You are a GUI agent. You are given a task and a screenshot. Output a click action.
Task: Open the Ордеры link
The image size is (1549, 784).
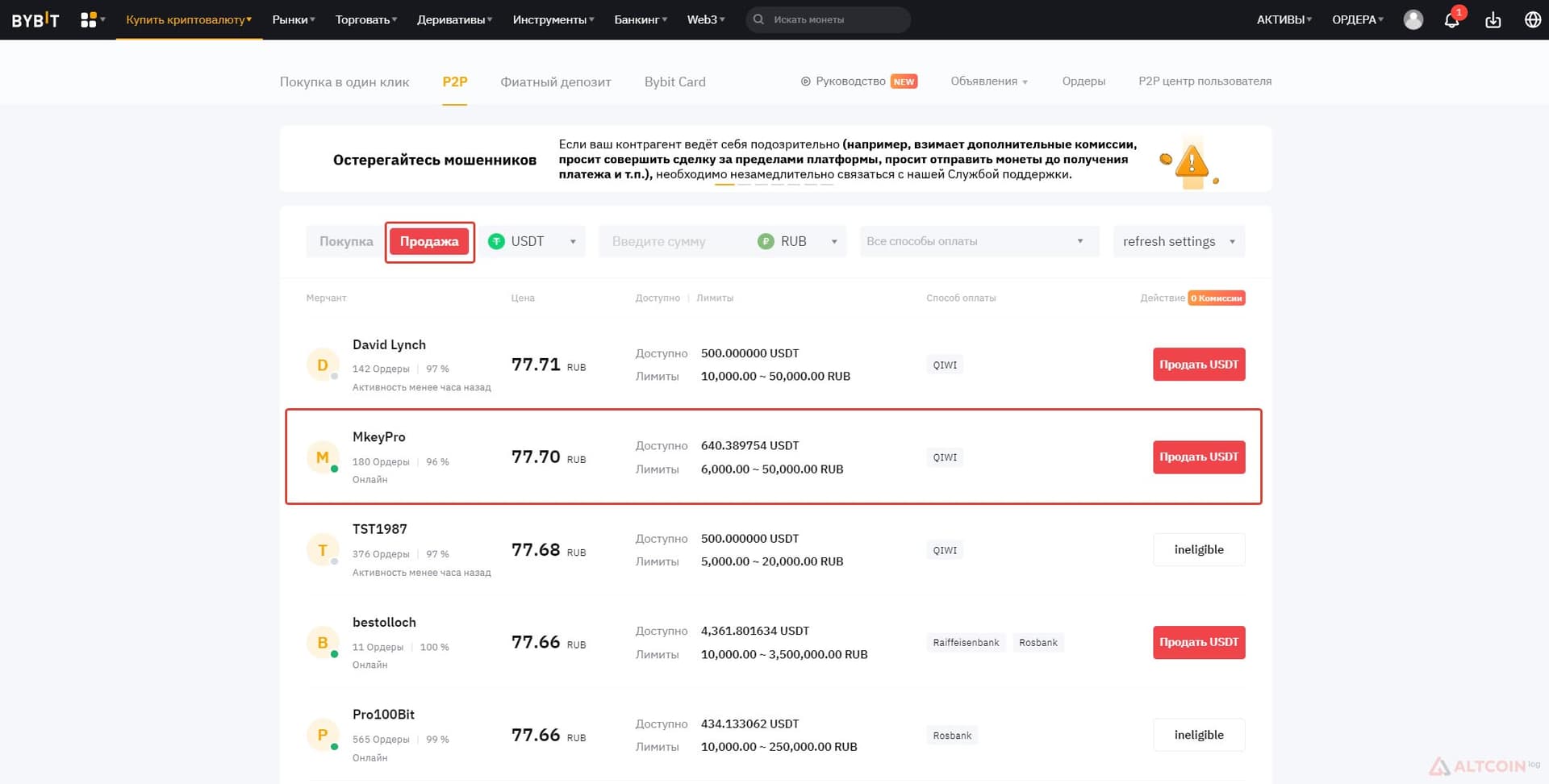(x=1083, y=81)
